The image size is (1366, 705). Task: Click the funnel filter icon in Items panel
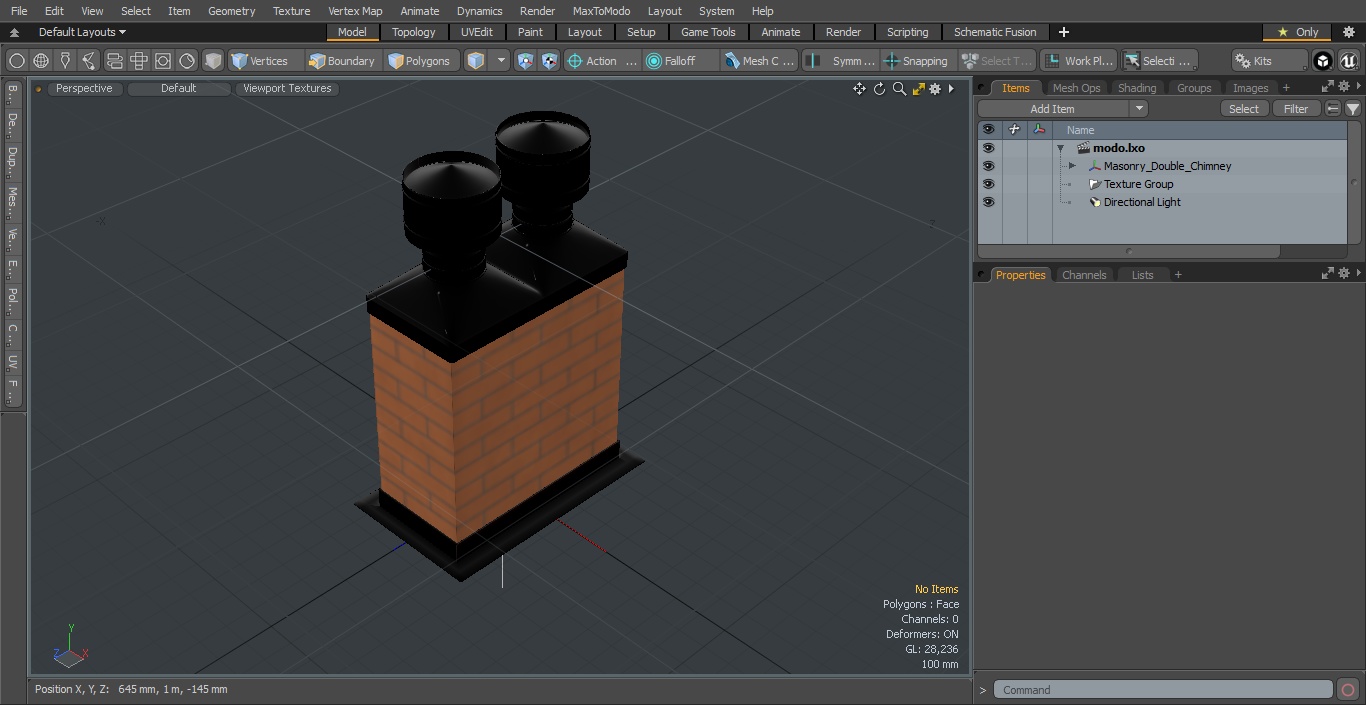[1353, 109]
